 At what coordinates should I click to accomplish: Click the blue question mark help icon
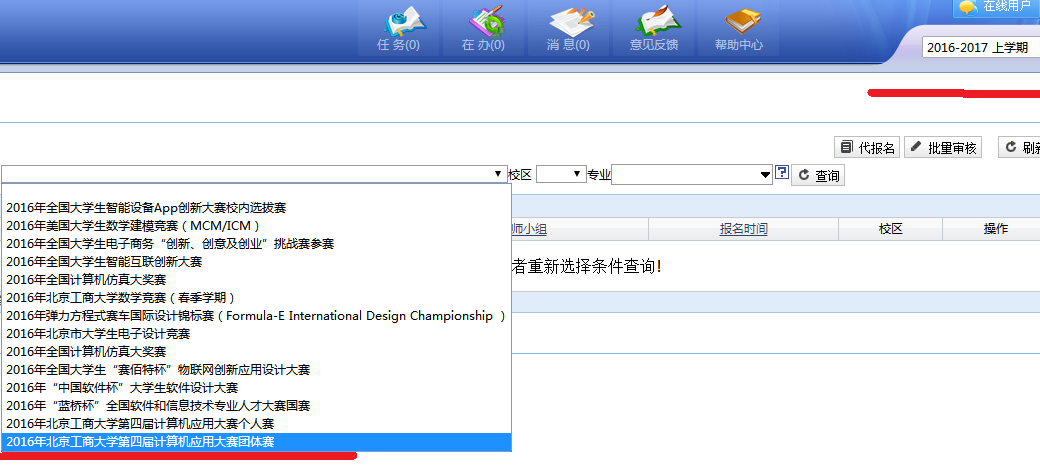[x=782, y=173]
